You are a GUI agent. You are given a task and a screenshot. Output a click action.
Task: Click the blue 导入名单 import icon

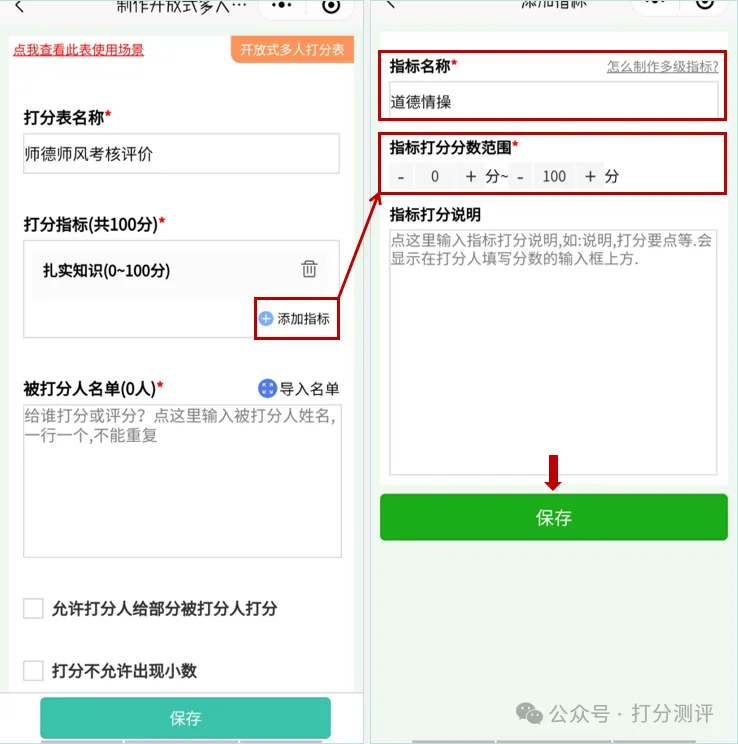click(x=267, y=388)
